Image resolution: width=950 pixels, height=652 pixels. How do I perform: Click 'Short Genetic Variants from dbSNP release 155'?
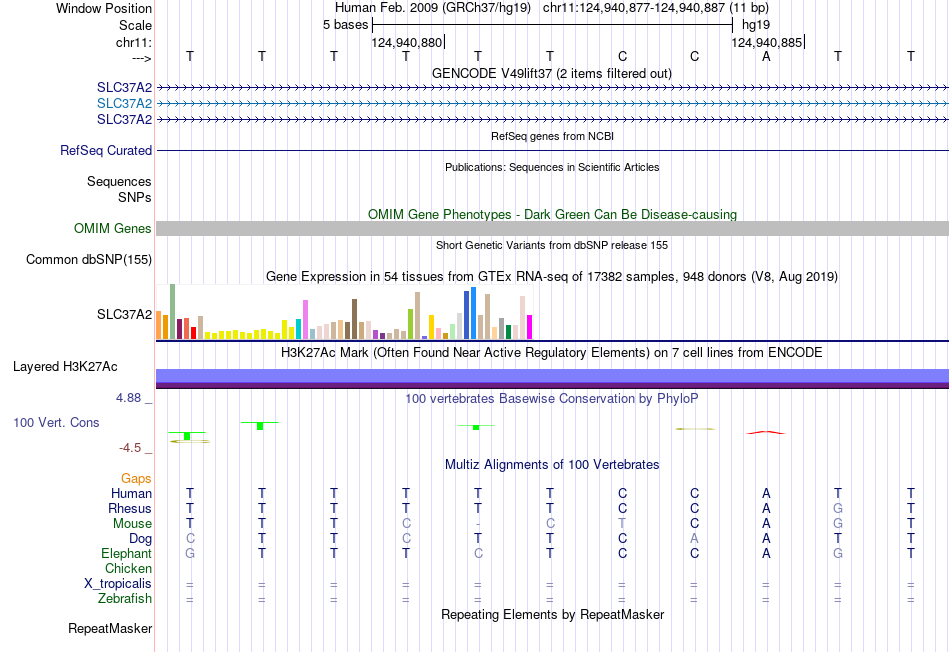[552, 245]
